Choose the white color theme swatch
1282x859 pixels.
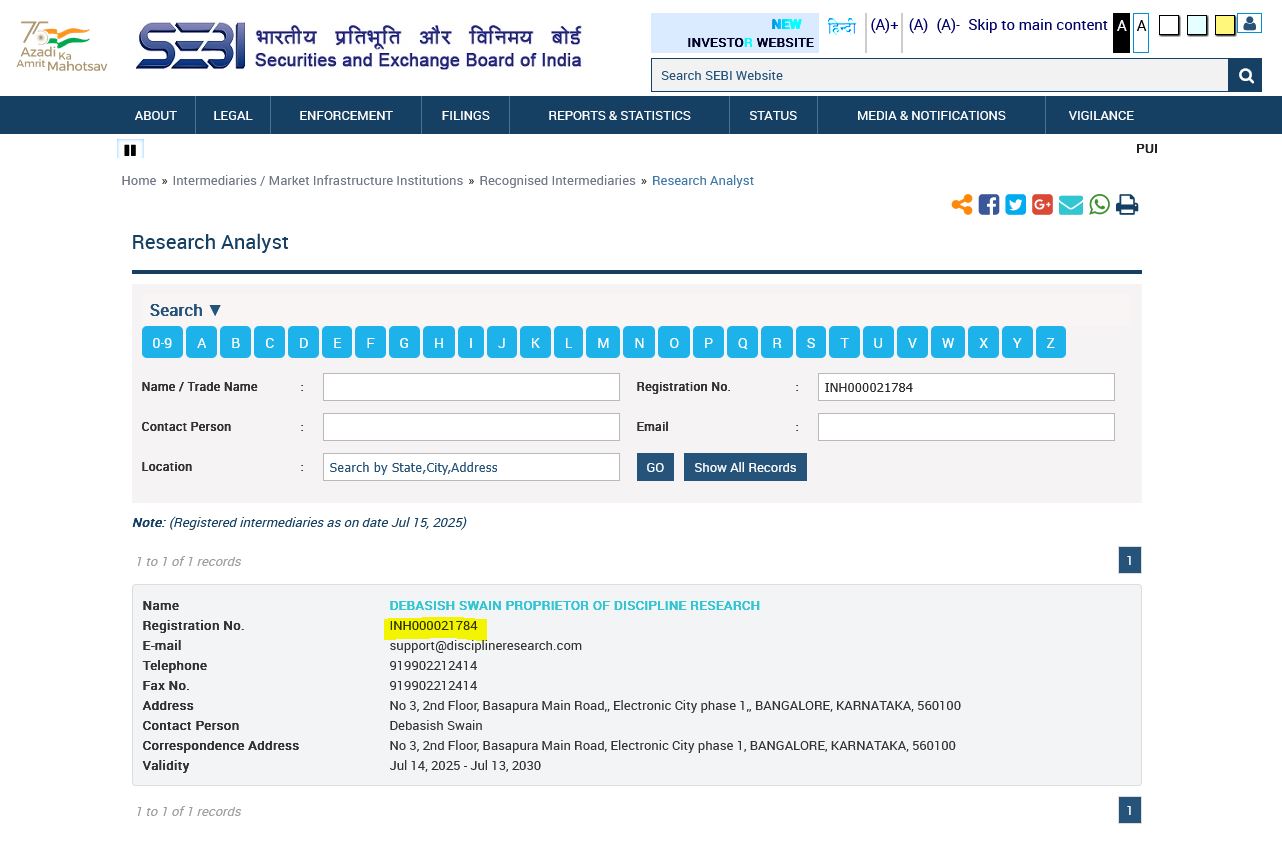[1169, 26]
